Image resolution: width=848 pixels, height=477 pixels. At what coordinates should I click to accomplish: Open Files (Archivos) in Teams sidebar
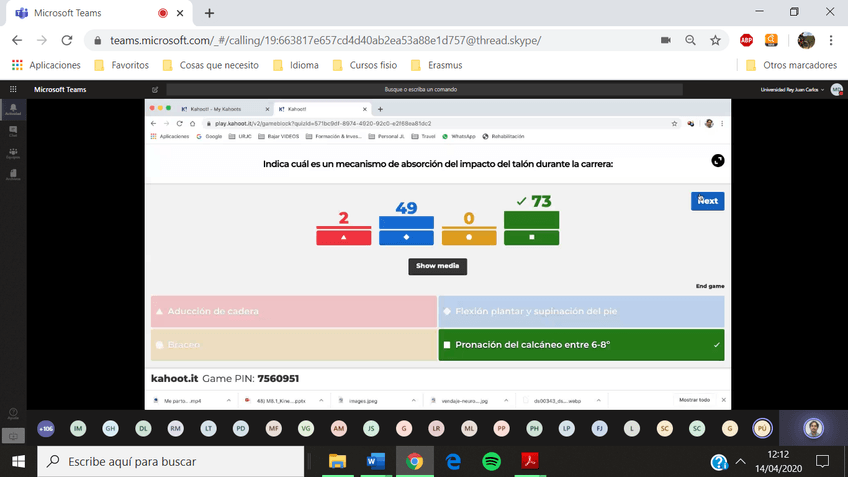[13, 175]
